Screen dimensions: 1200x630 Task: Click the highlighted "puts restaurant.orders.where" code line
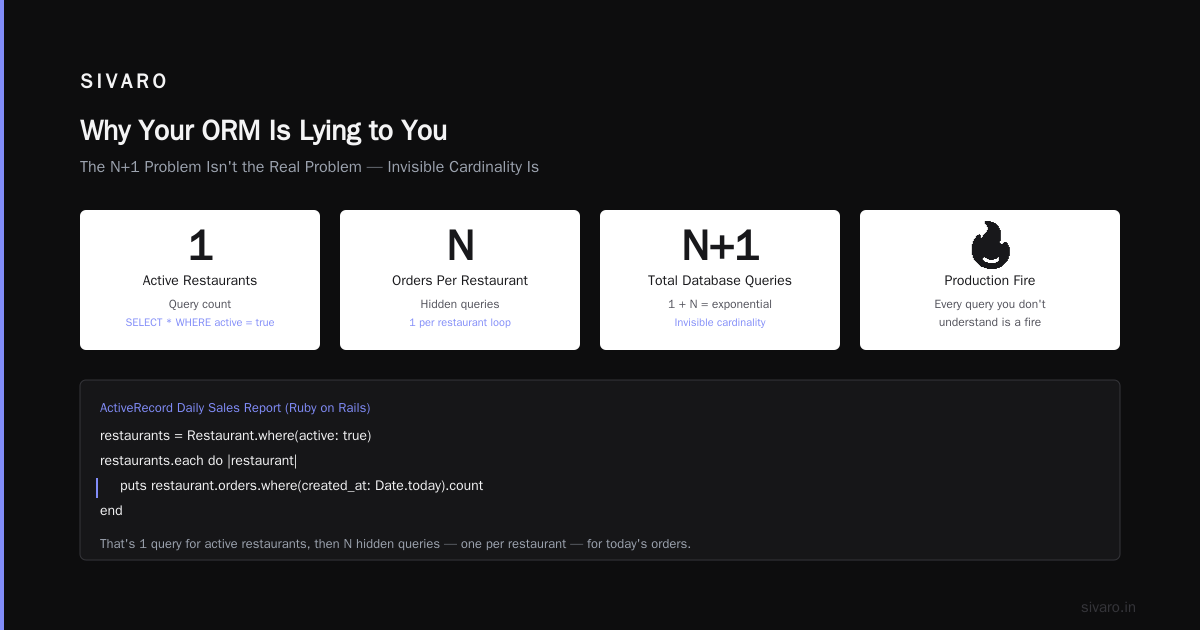click(301, 486)
